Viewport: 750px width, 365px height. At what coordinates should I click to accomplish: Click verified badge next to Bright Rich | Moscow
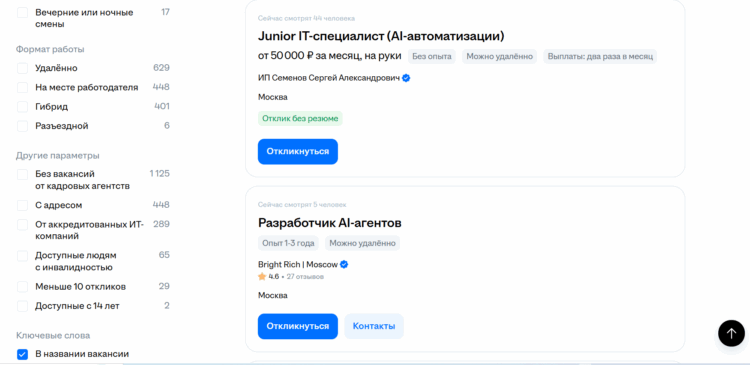[344, 265]
